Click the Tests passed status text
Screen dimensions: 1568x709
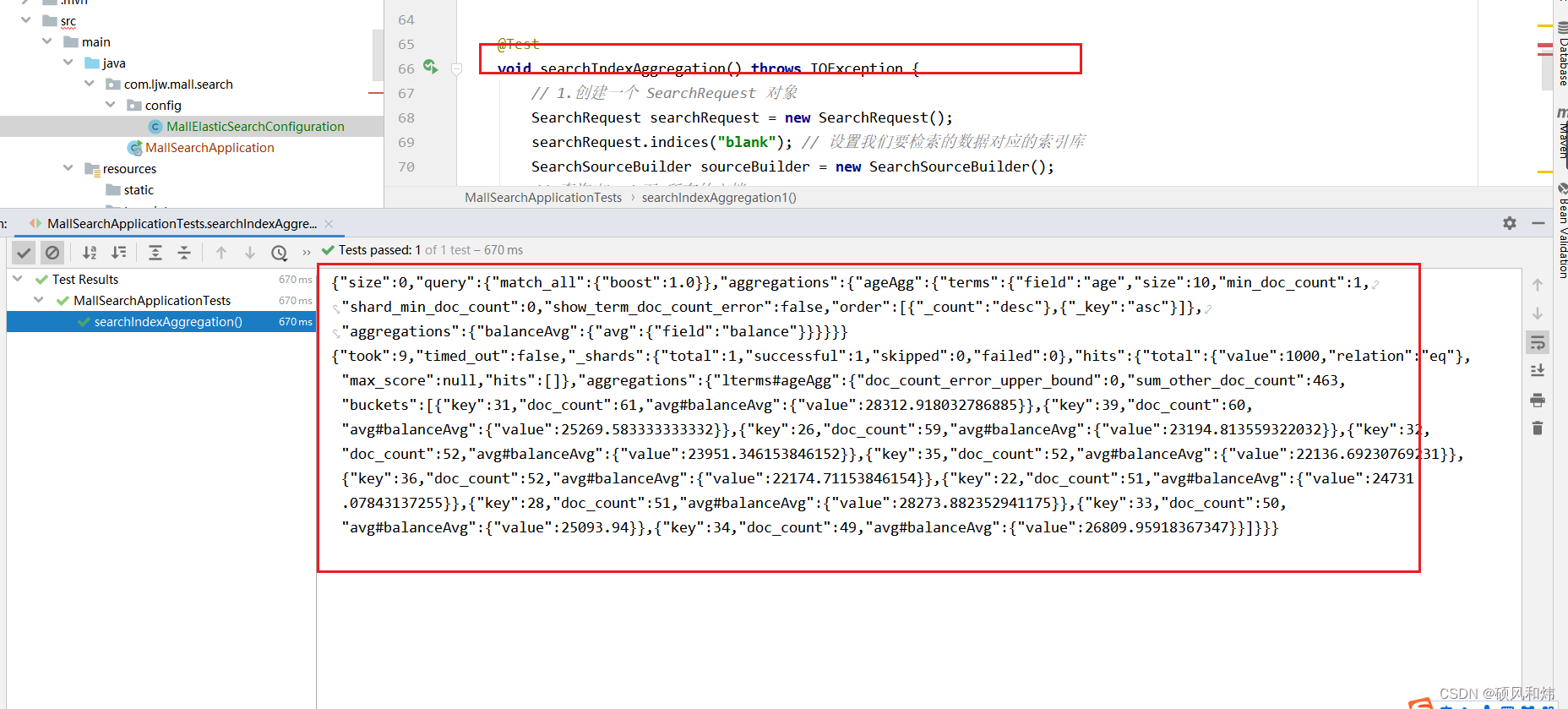coord(431,250)
